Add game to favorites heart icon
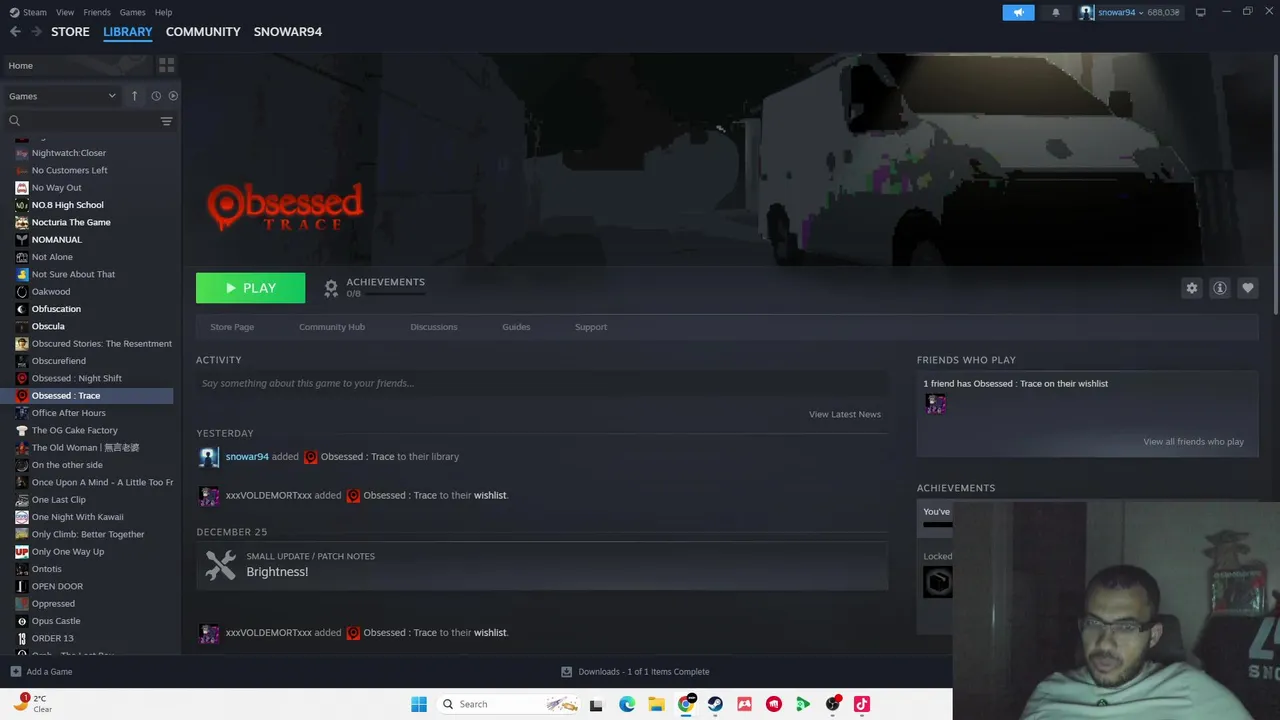 1247,288
